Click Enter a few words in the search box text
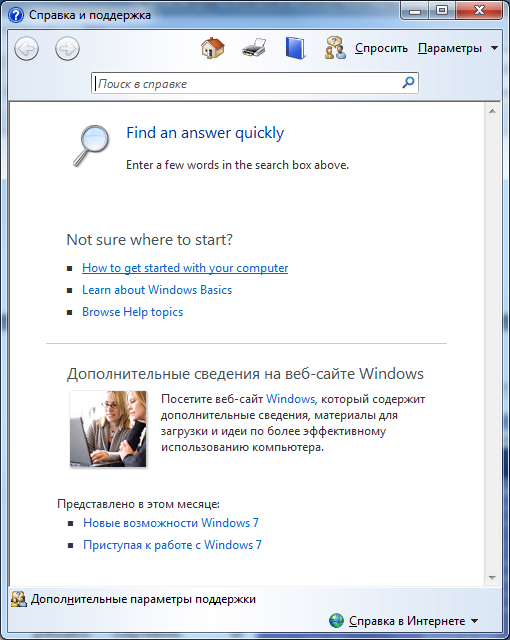The height and width of the screenshot is (640, 510). coord(237,165)
